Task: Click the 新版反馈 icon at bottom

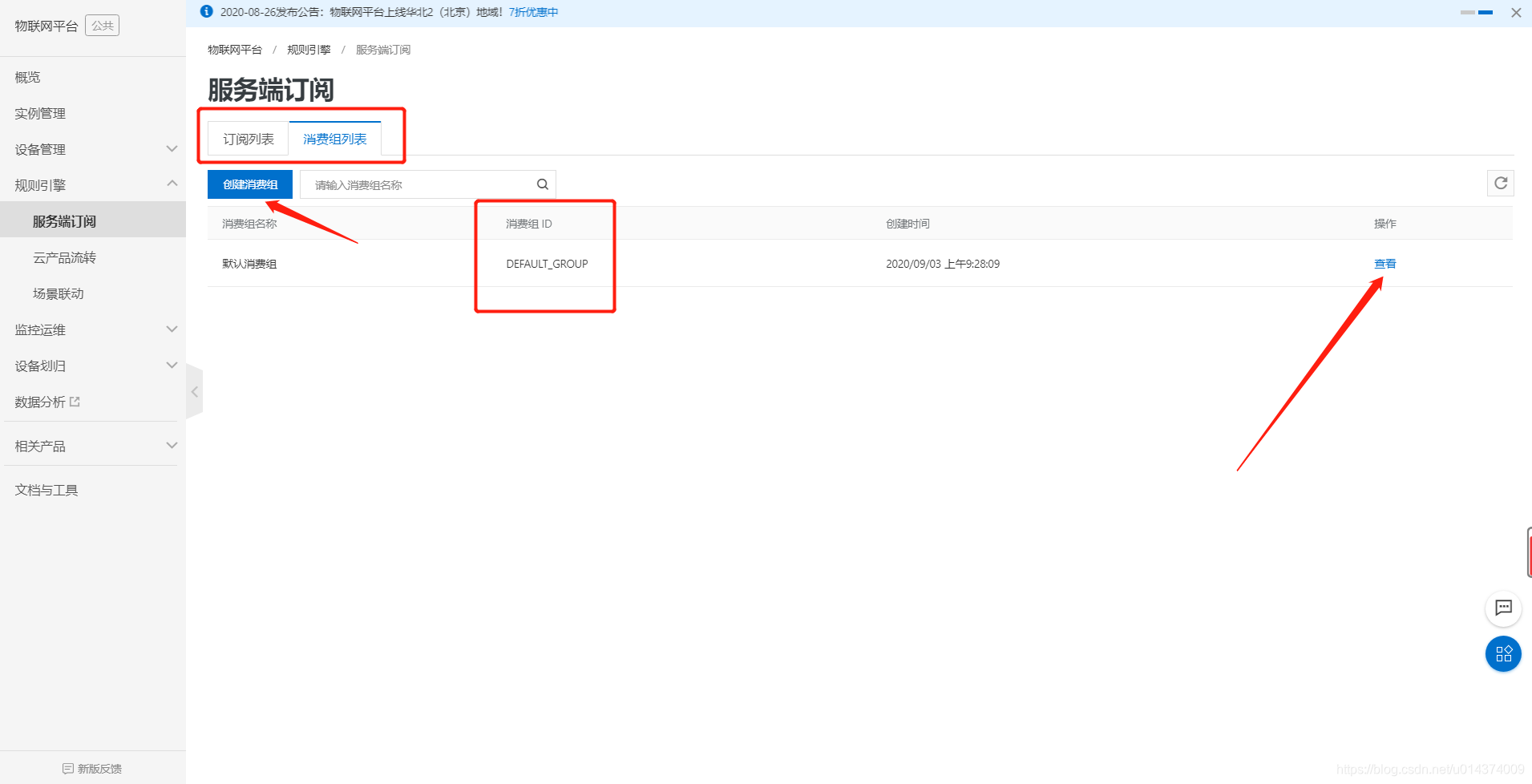Action: [68, 769]
